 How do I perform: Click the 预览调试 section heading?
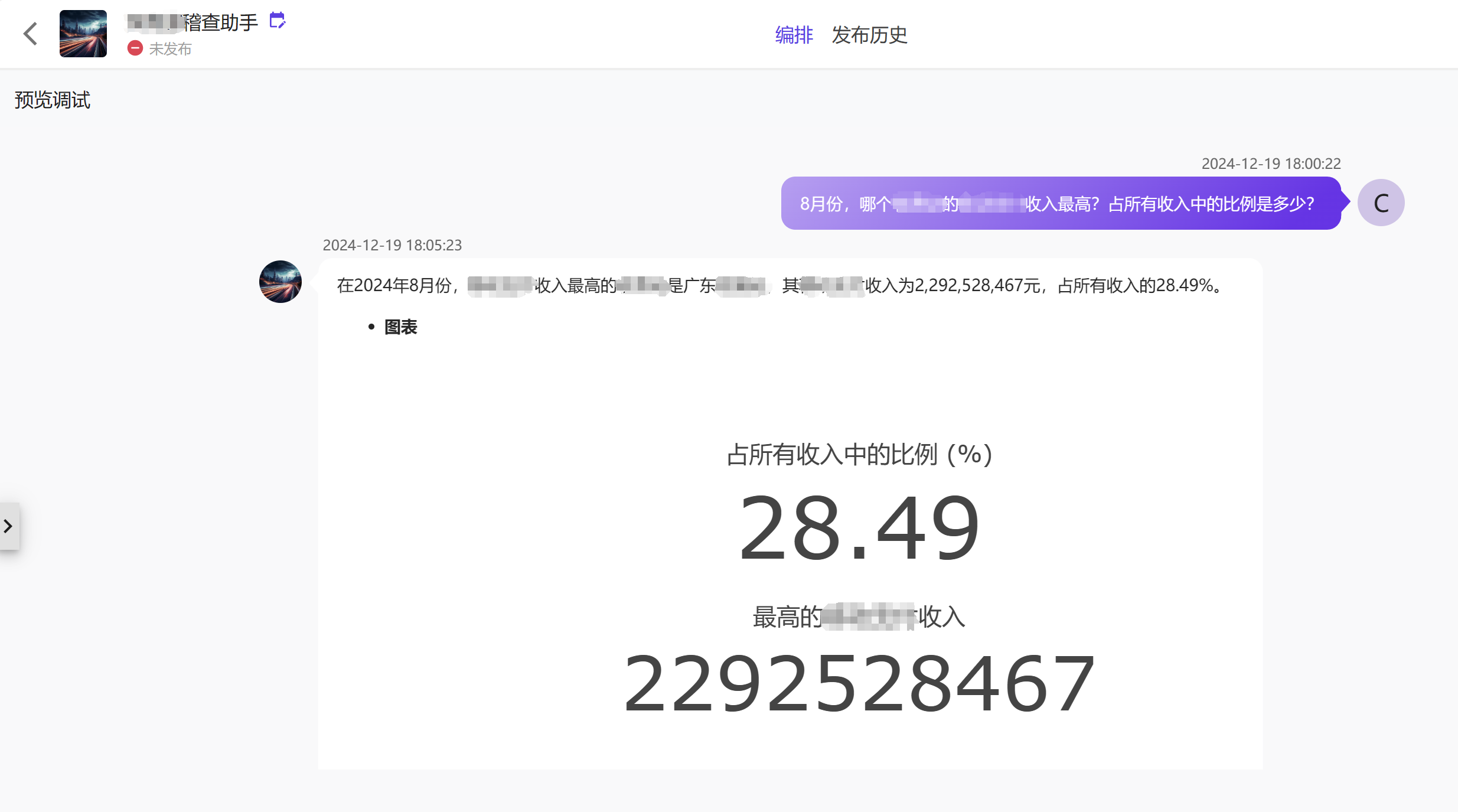point(53,100)
